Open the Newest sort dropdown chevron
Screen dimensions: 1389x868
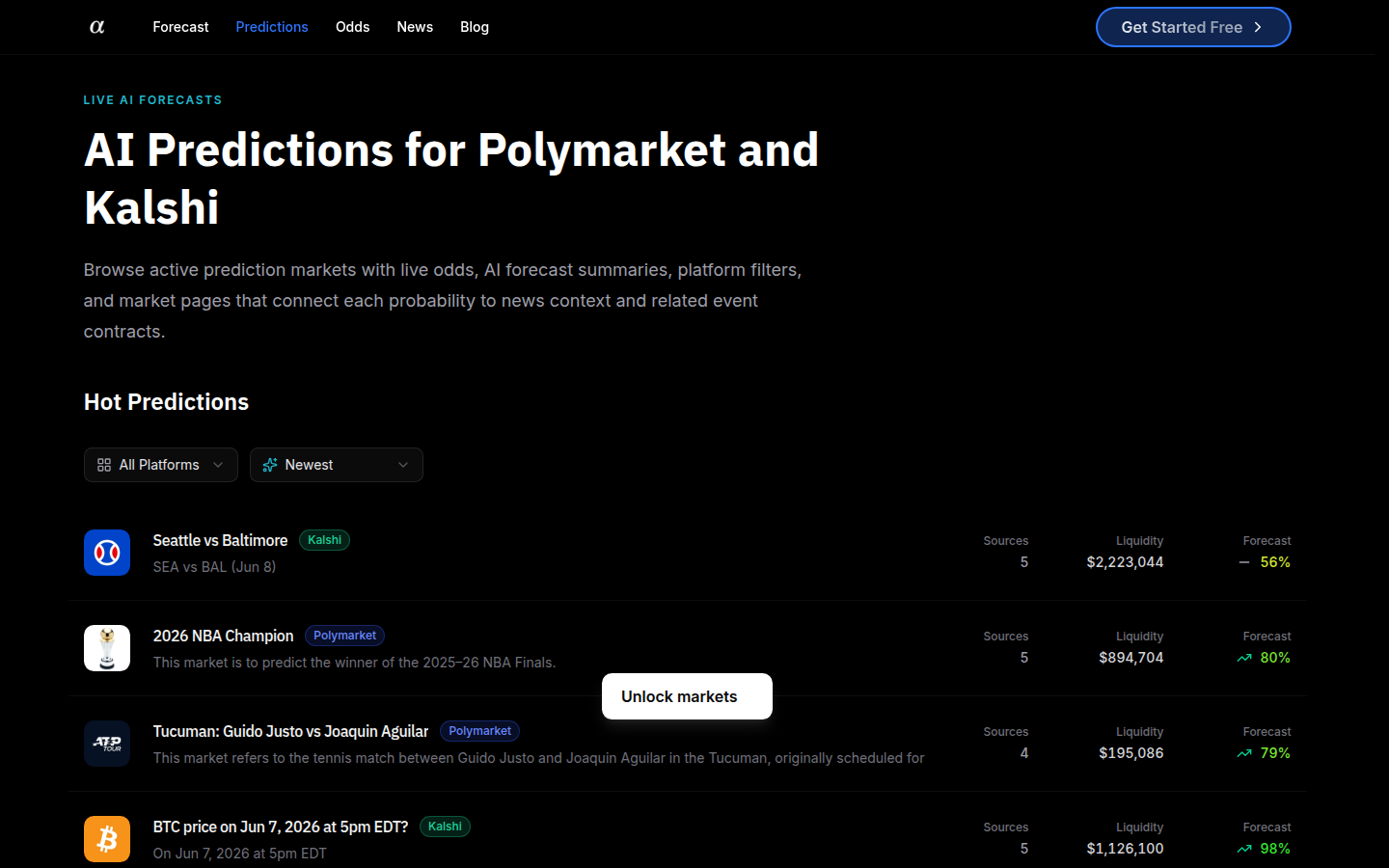(x=403, y=465)
